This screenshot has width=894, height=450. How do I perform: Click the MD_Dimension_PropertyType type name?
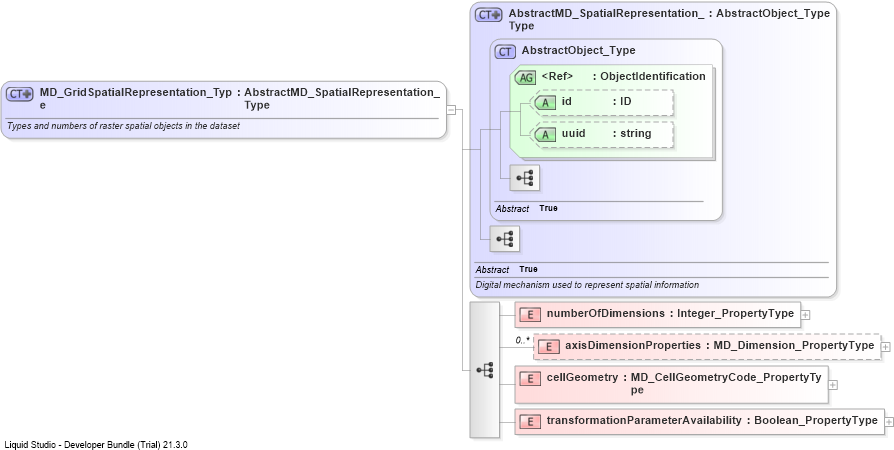794,345
